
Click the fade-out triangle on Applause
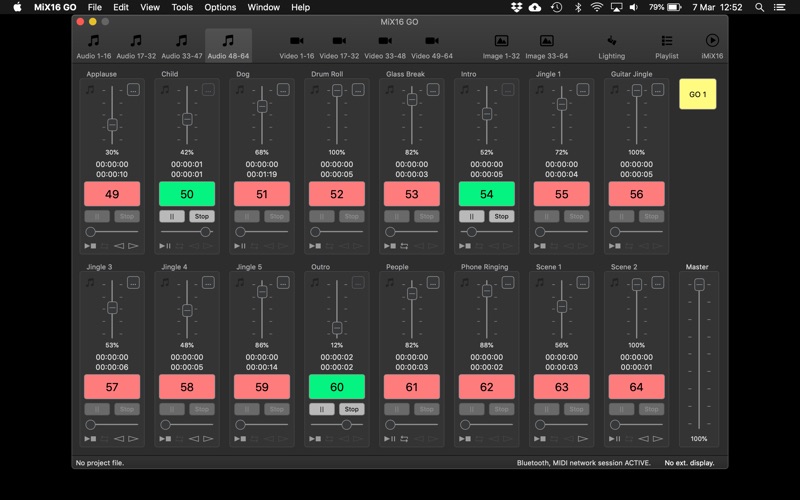click(x=133, y=246)
